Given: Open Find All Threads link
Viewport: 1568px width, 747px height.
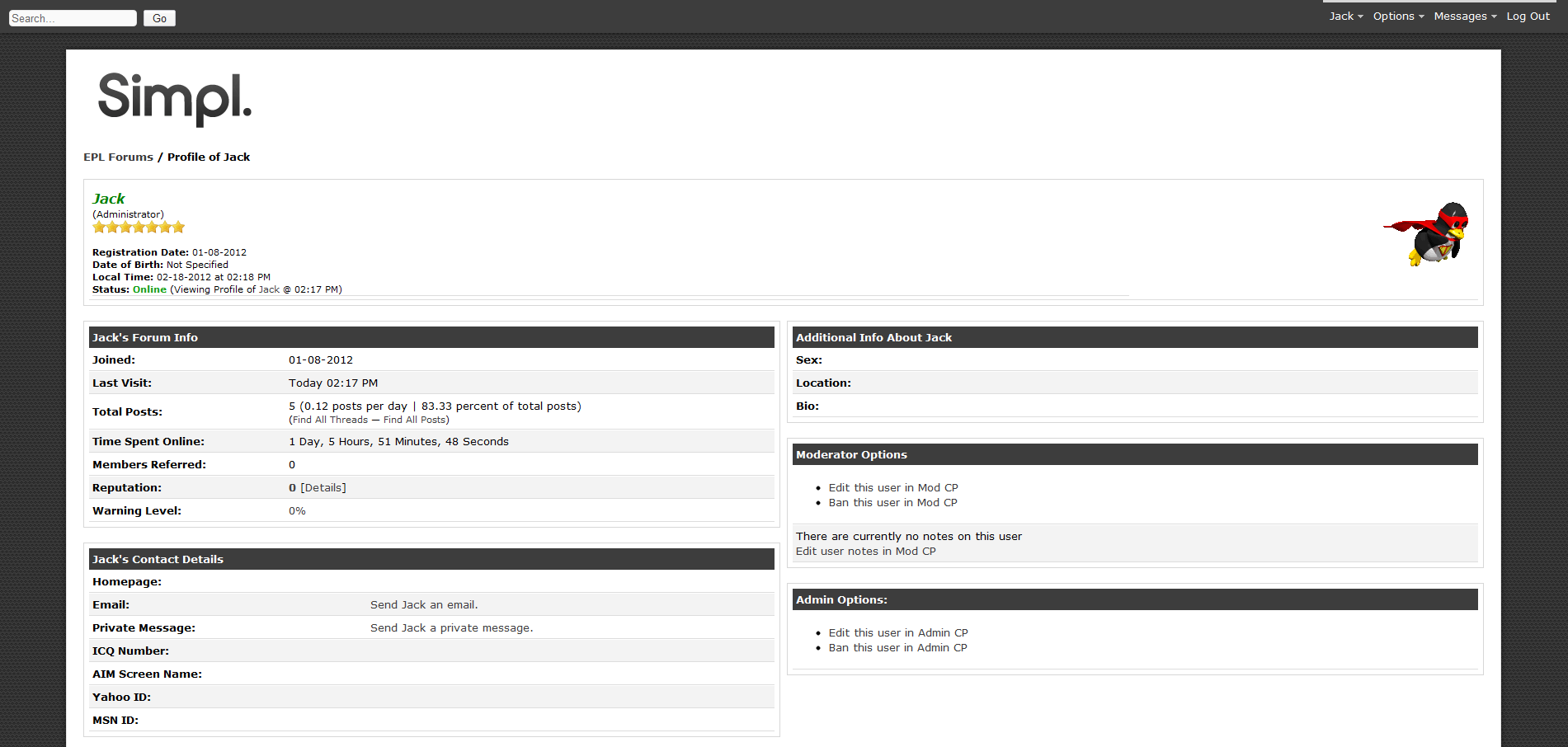Looking at the screenshot, I should pos(330,420).
